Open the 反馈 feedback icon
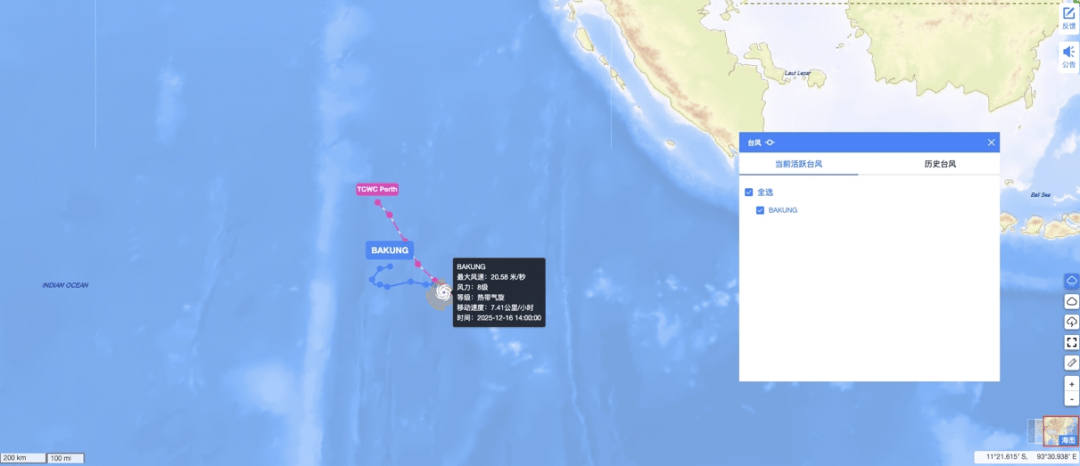This screenshot has height=466, width=1080. 1068,17
